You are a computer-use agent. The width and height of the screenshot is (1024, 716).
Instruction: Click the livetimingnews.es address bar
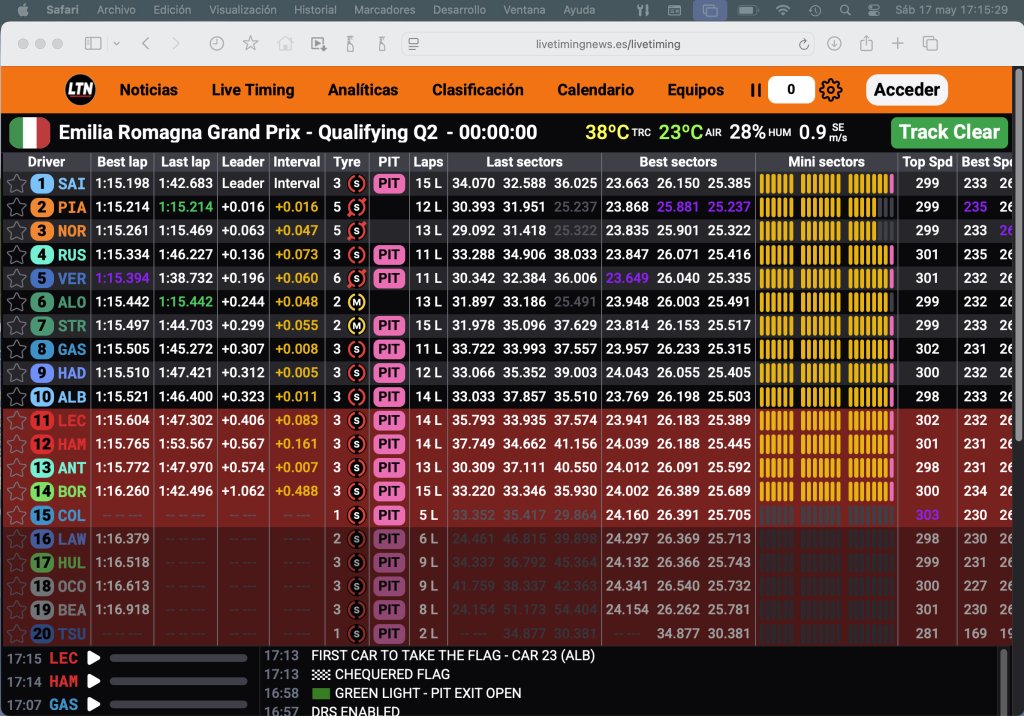608,44
